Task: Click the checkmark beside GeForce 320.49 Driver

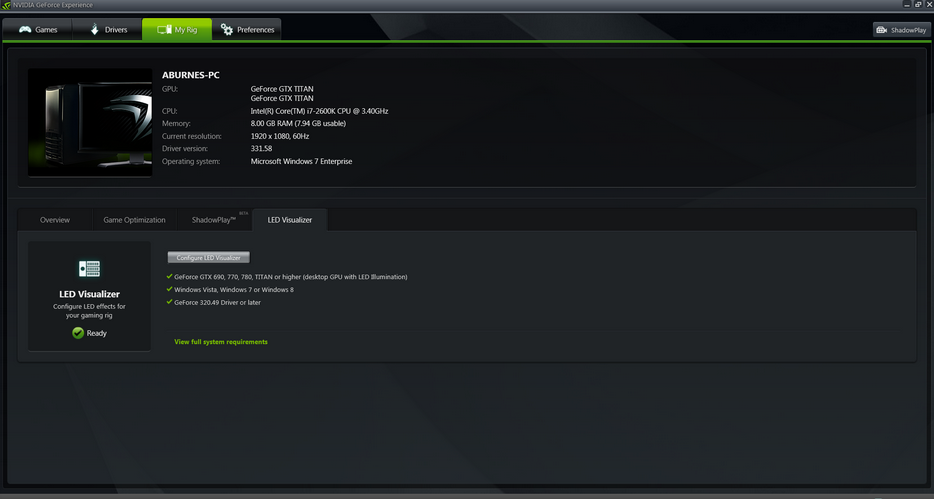Action: (x=169, y=302)
